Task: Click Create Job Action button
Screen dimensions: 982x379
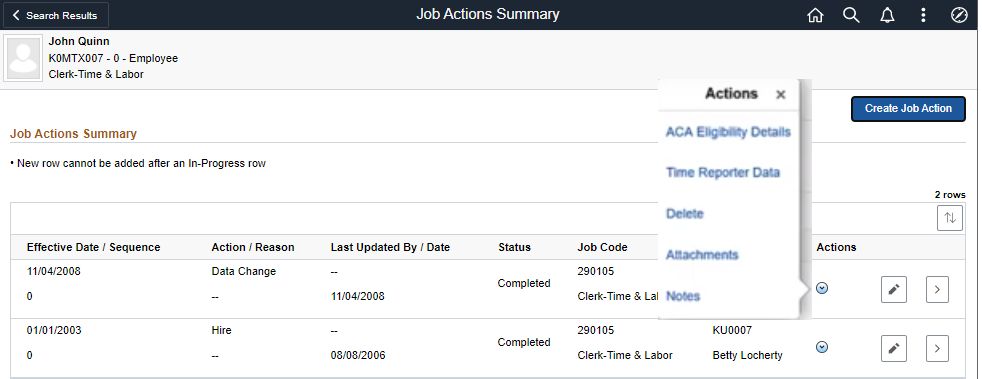Action: coord(908,108)
